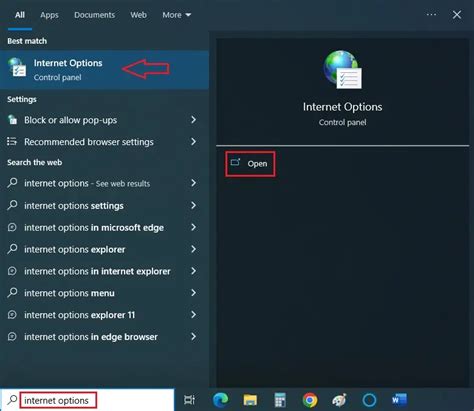The height and width of the screenshot is (411, 474).
Task: Click the magnifier beside 'internet options - See web results'
Action: click(x=12, y=183)
